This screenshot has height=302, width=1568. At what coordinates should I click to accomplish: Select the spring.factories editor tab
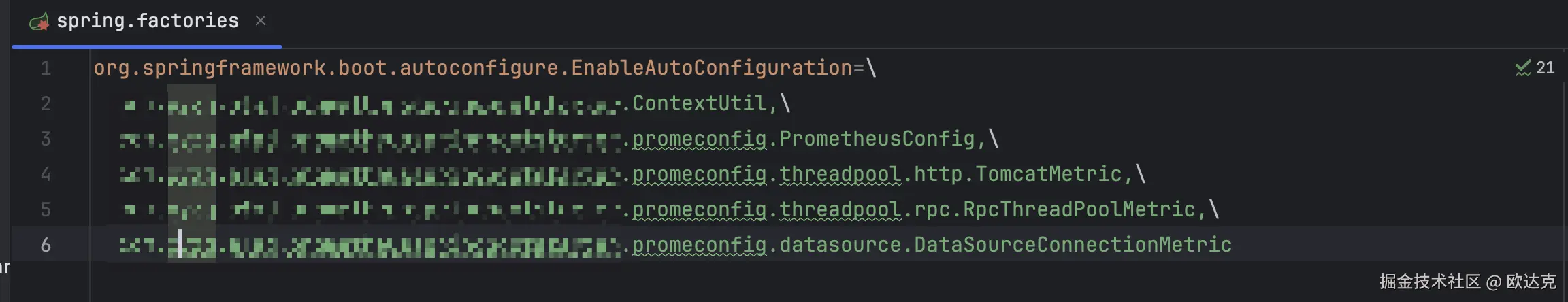pyautogui.click(x=147, y=22)
